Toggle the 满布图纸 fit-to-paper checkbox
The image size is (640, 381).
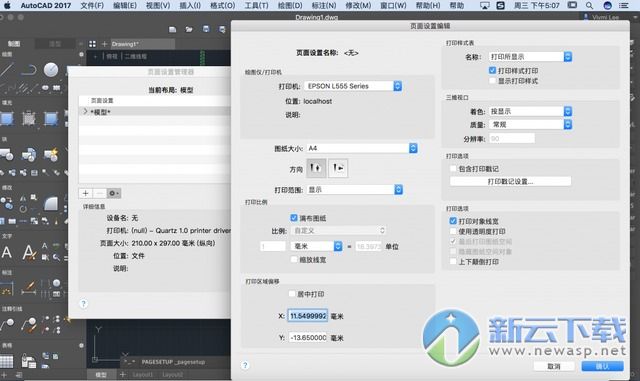click(293, 218)
